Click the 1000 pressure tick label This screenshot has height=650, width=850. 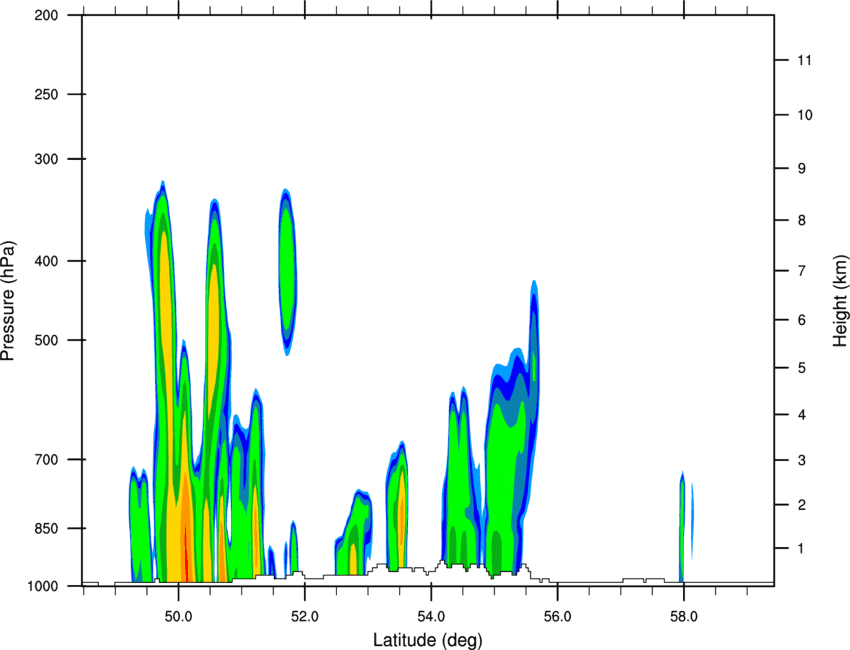click(x=43, y=586)
